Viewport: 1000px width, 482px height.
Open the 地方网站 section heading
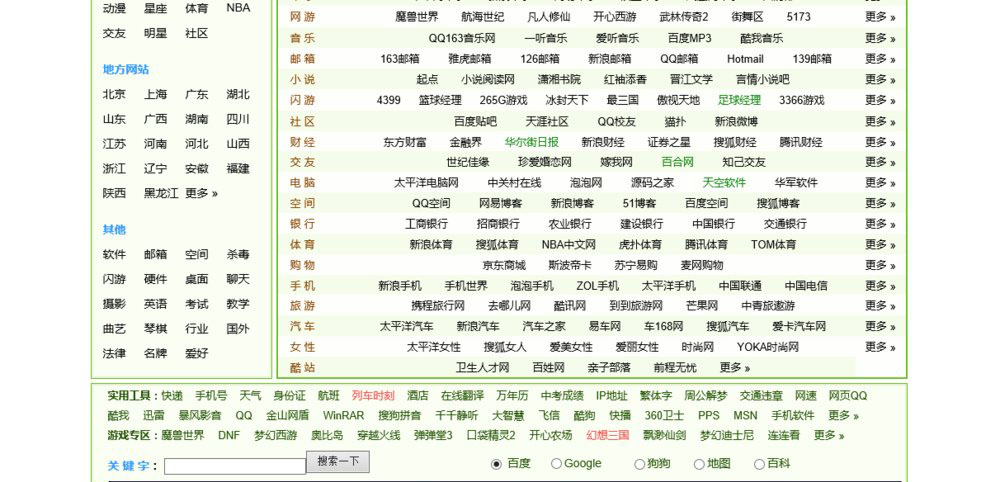point(126,69)
